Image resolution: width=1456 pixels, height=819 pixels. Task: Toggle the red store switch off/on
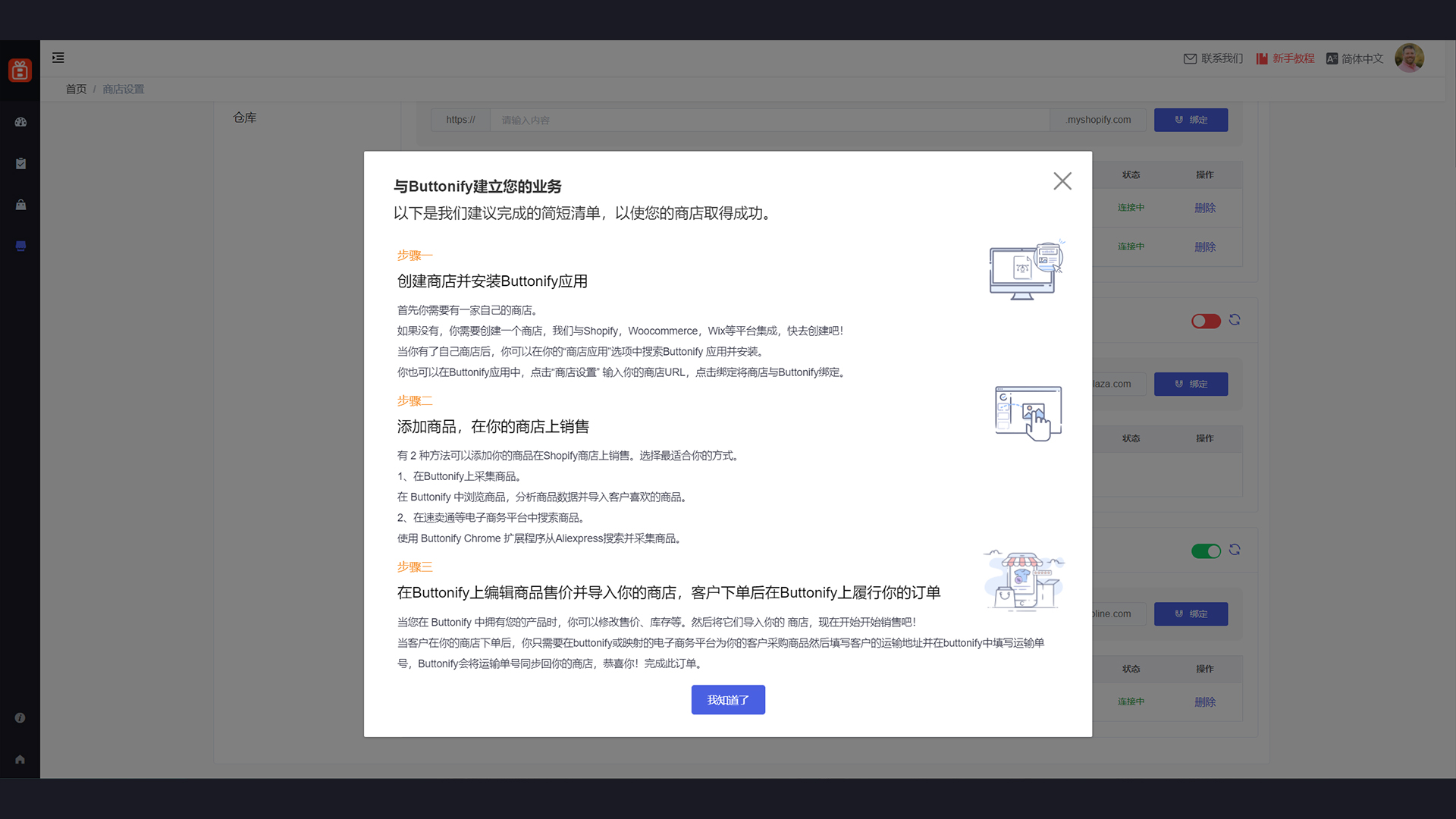click(1206, 322)
